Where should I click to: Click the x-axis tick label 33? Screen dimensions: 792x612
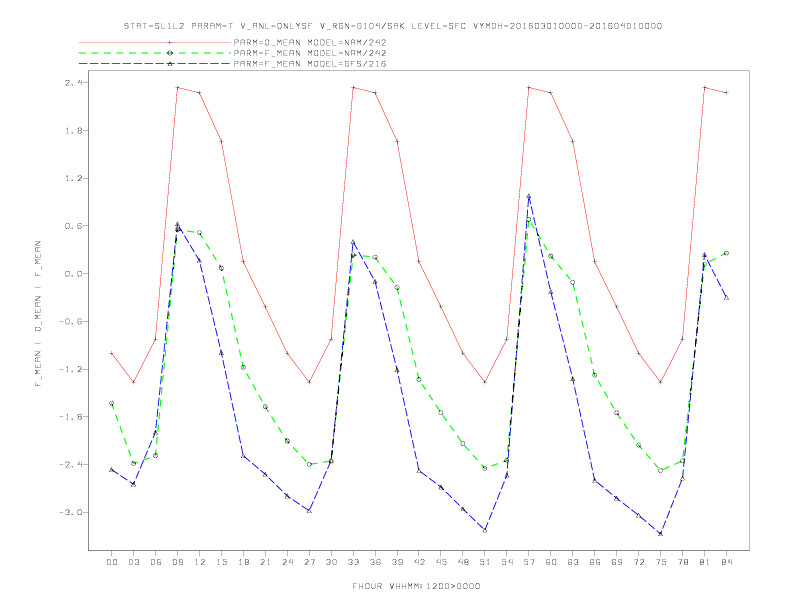[353, 562]
